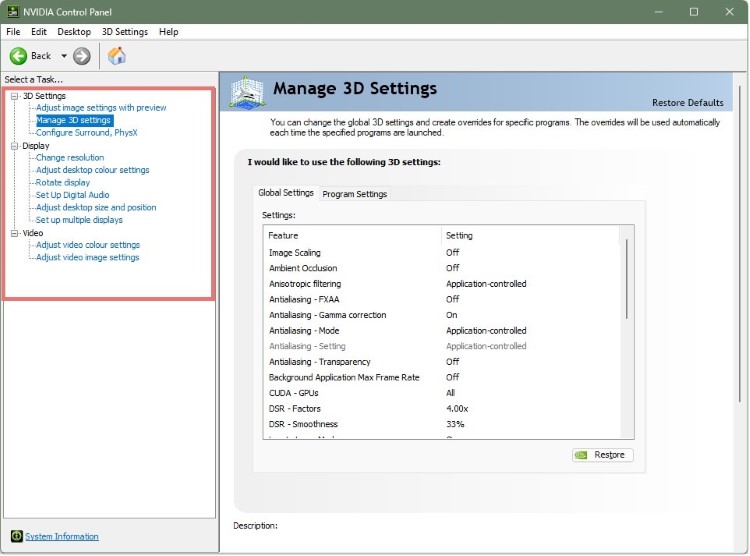750x556 pixels.
Task: Click the NVIDIA logo in title bar
Action: pyautogui.click(x=12, y=11)
